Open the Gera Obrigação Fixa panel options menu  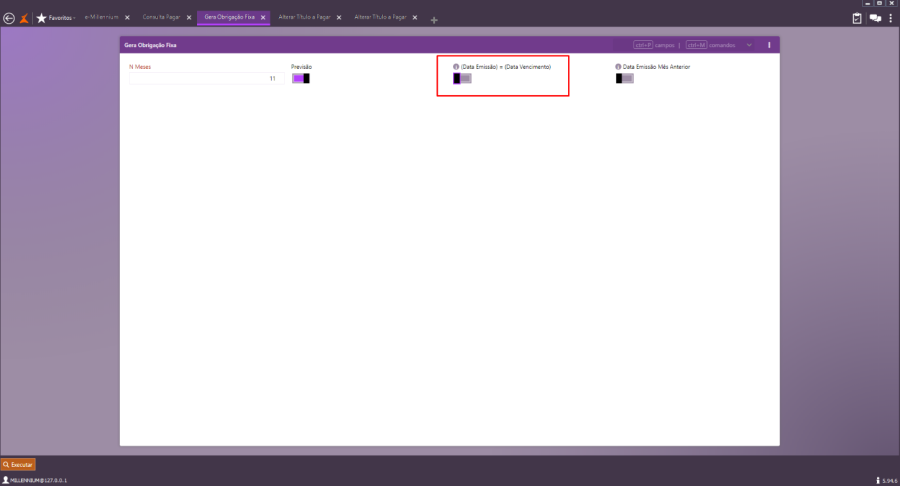[769, 45]
